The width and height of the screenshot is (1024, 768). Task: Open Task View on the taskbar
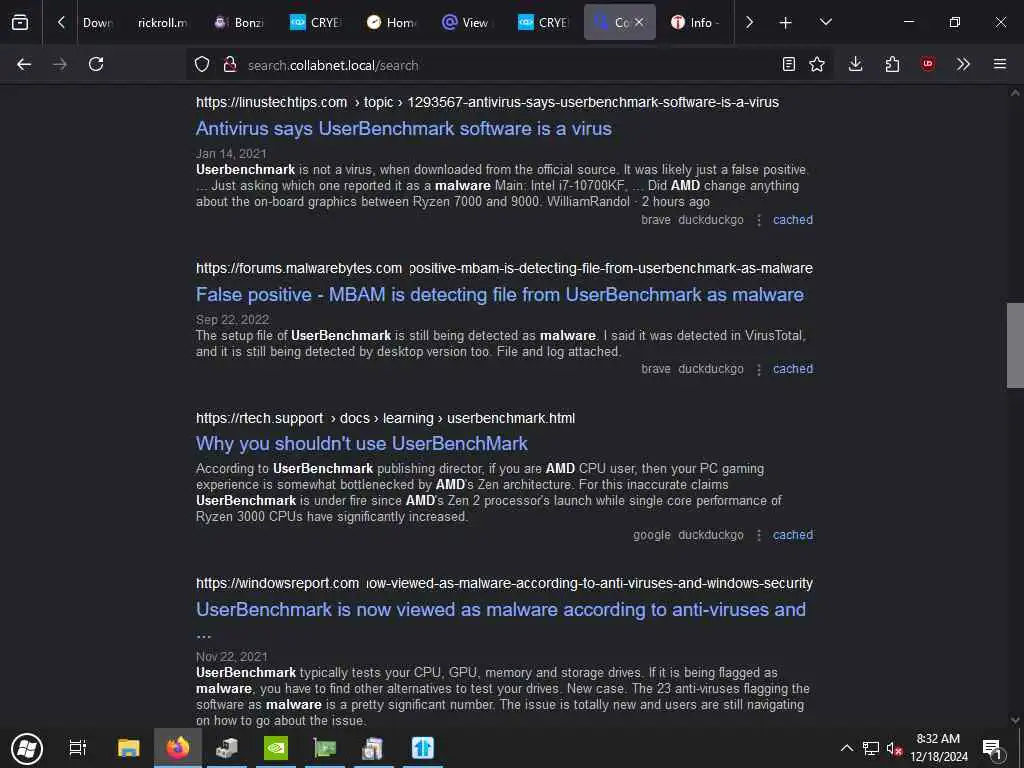coord(78,748)
